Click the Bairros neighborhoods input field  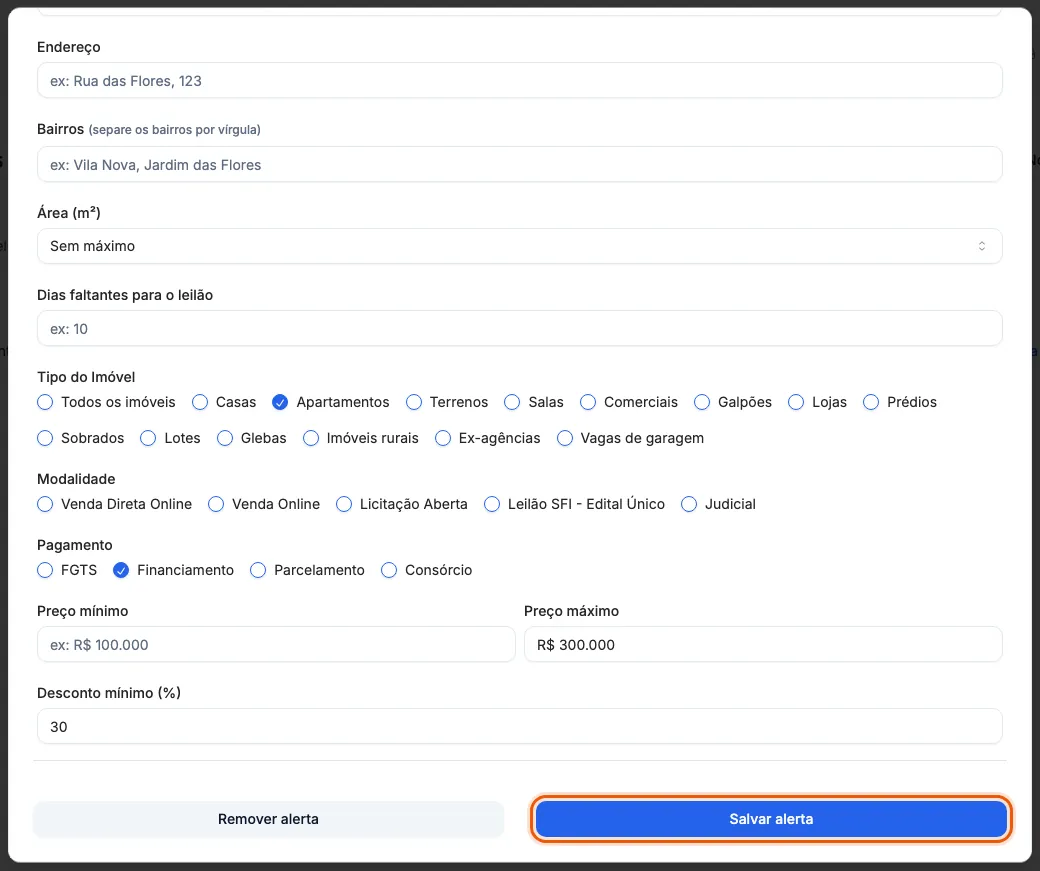point(519,165)
